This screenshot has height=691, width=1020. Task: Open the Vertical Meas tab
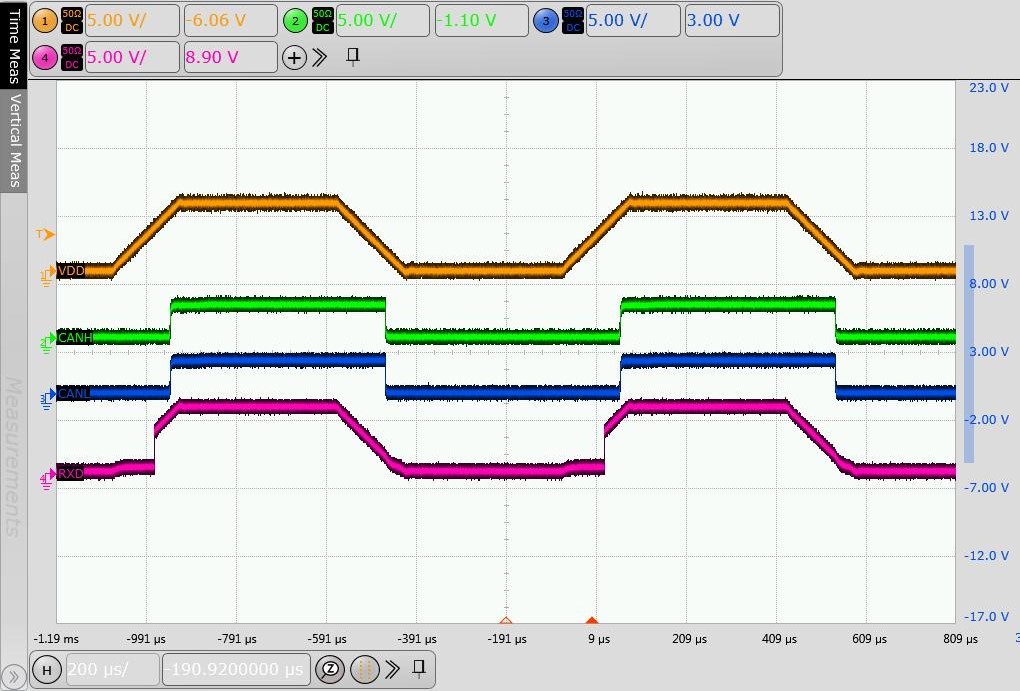point(14,140)
